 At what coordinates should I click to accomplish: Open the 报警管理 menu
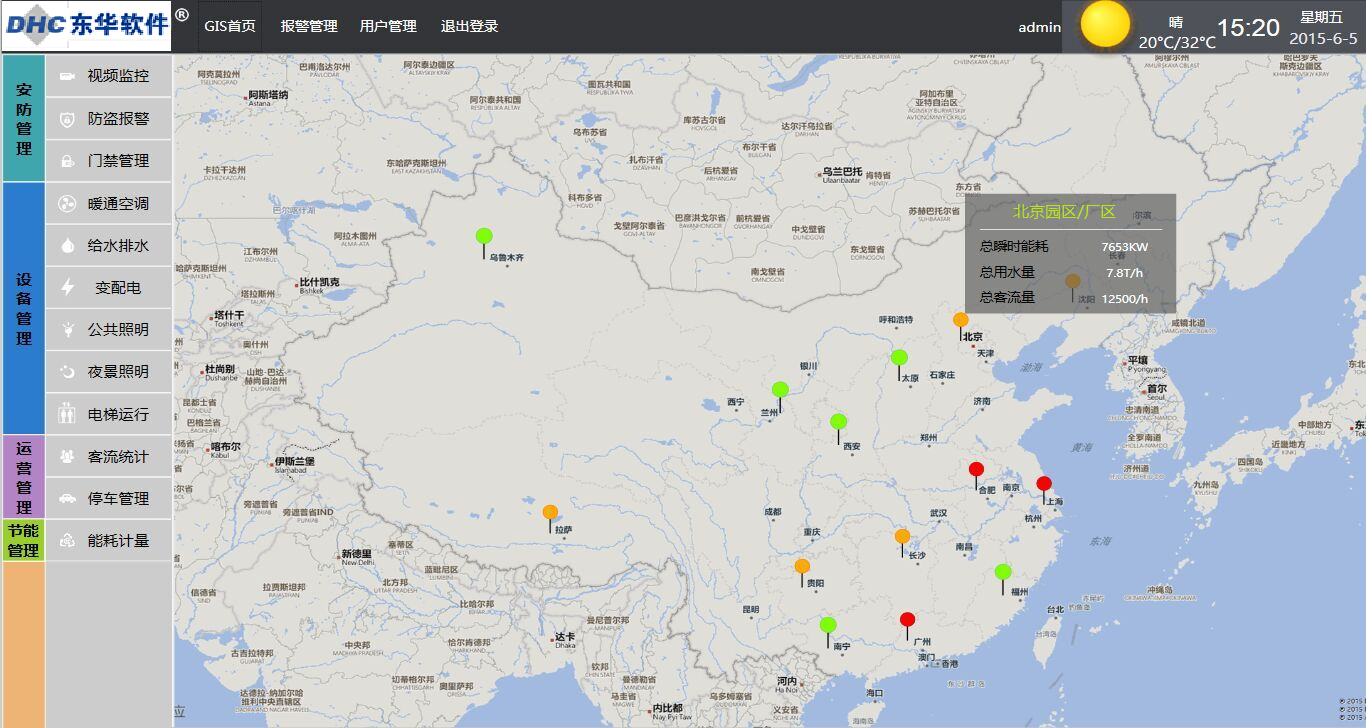[309, 27]
